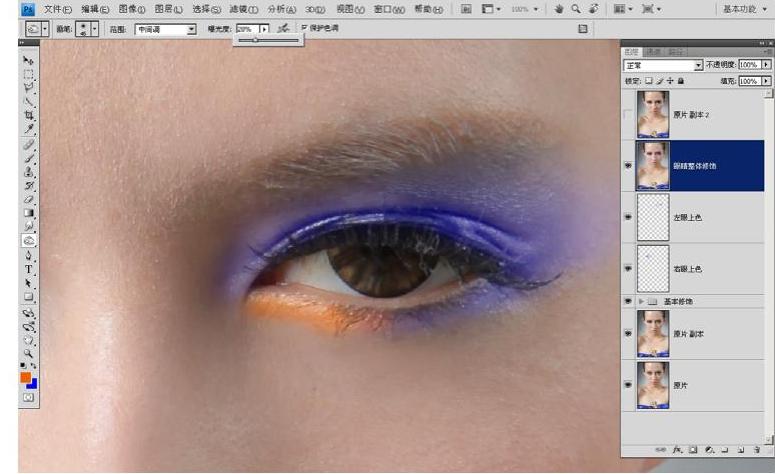Hide the selected blue highlighted layer
775x474 pixels.
[x=628, y=166]
